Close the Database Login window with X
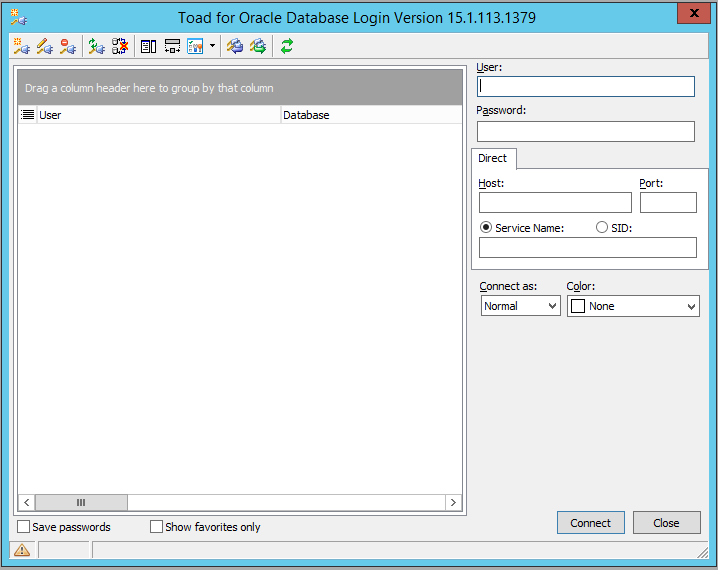Screen dimensions: 718x570 click(x=694, y=13)
